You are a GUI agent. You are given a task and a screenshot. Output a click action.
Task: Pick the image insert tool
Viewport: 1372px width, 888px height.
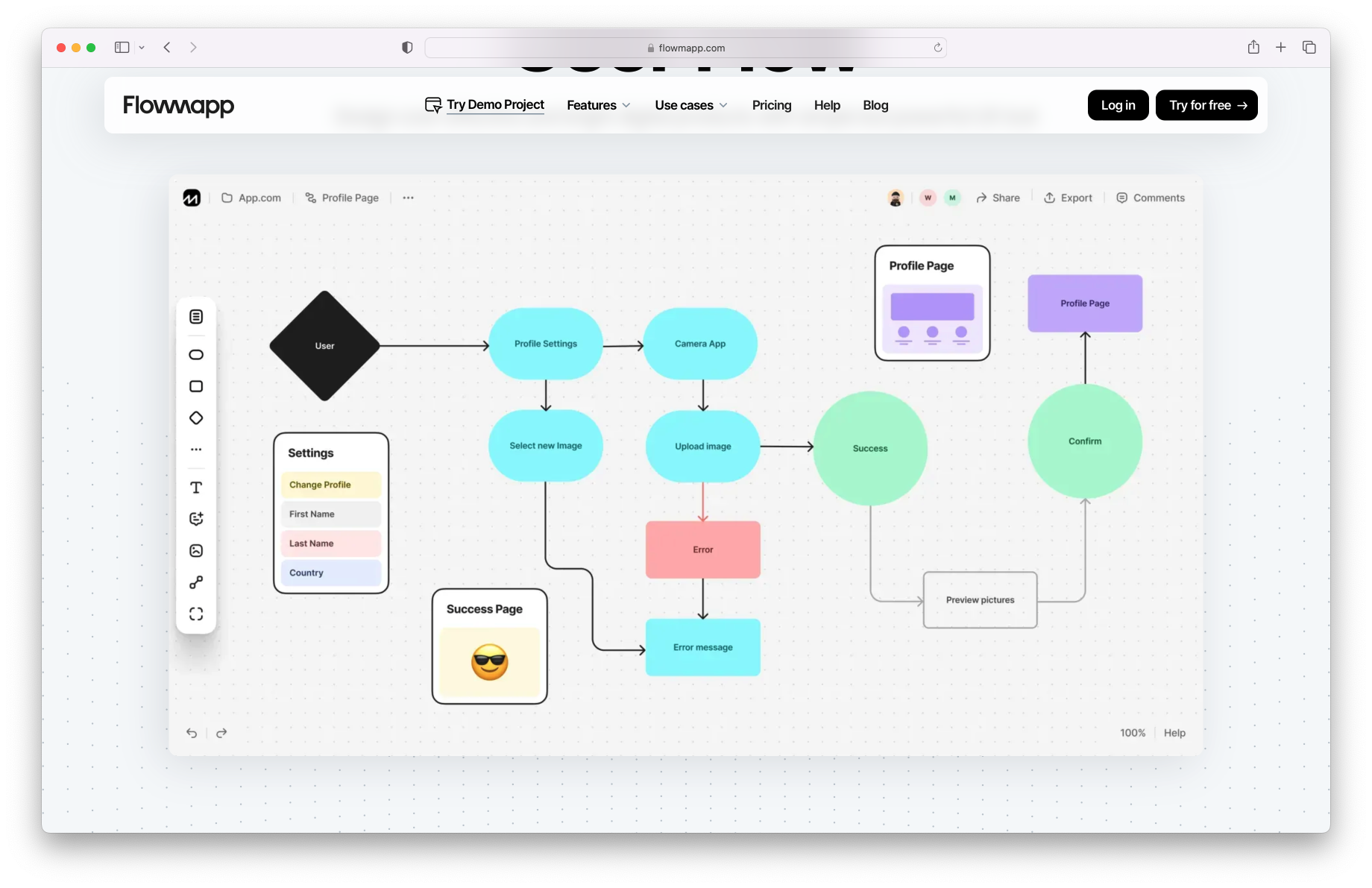pos(196,551)
